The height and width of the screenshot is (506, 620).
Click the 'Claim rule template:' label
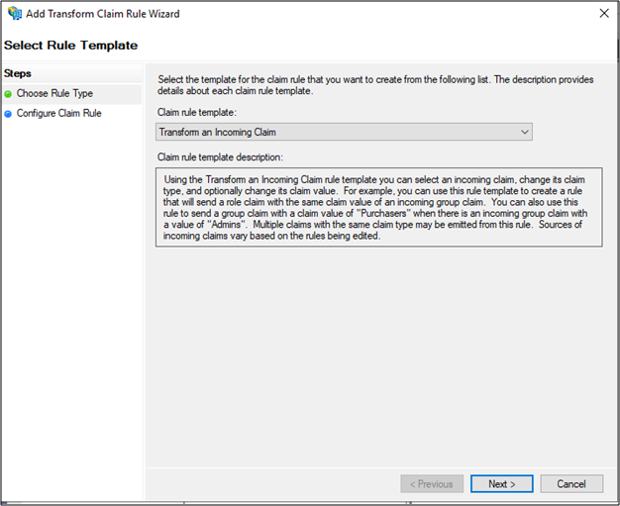pos(197,112)
